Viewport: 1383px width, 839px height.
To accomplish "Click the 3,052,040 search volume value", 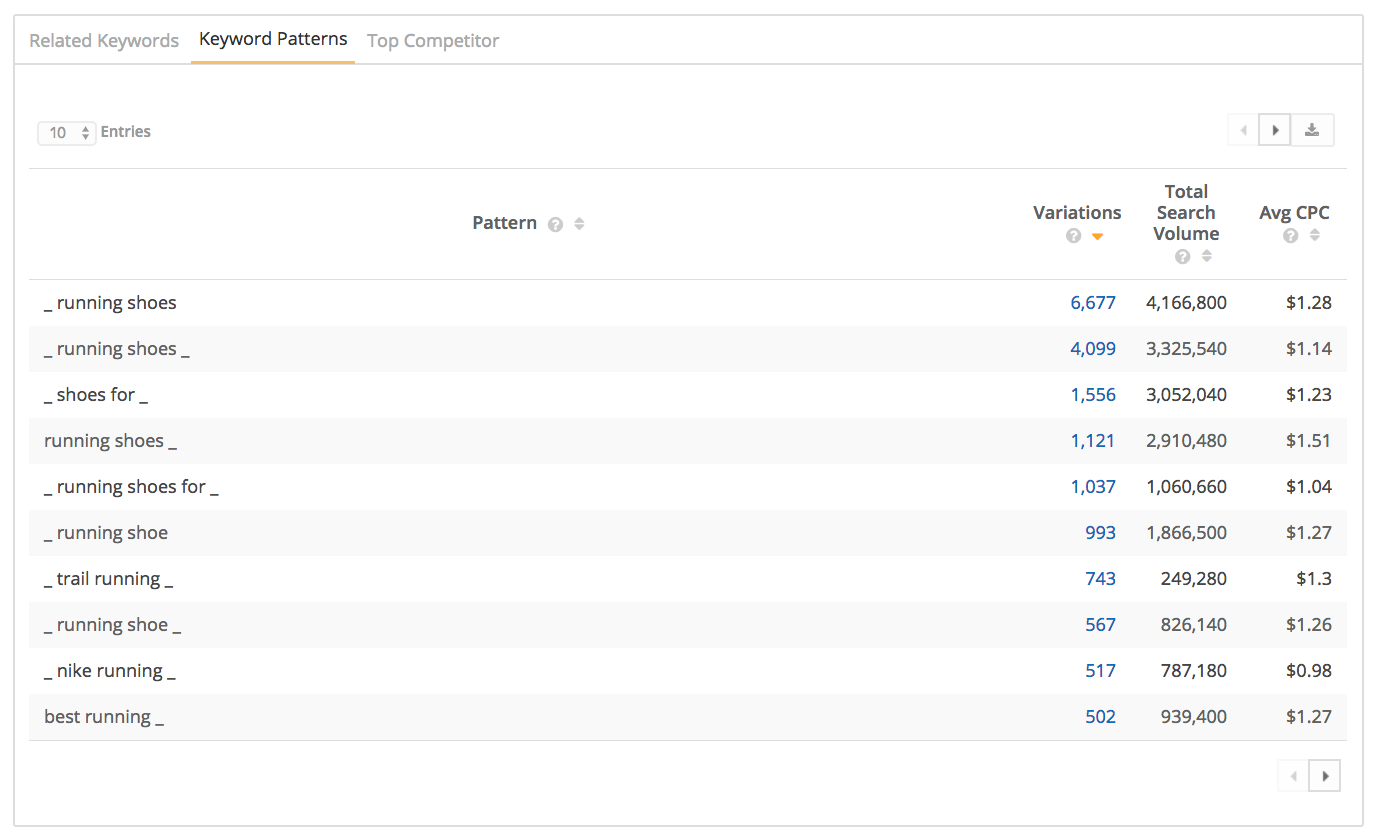I will click(x=1186, y=395).
